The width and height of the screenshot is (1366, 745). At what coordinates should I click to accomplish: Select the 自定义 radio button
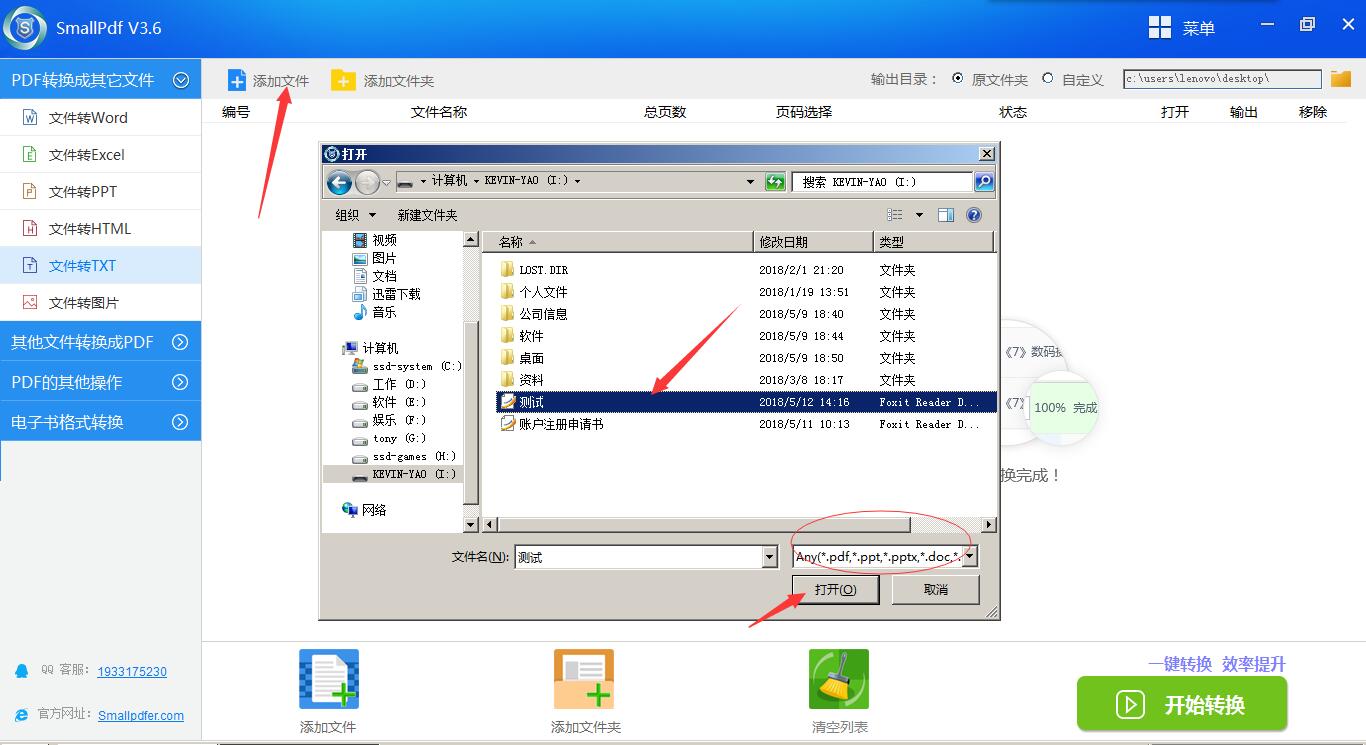point(1047,79)
